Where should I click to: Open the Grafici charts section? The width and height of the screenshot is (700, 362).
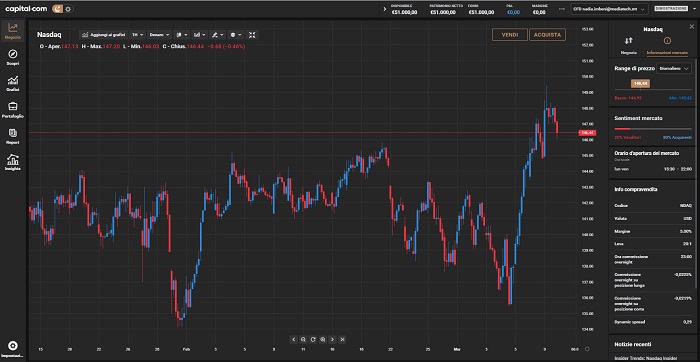(x=12, y=83)
